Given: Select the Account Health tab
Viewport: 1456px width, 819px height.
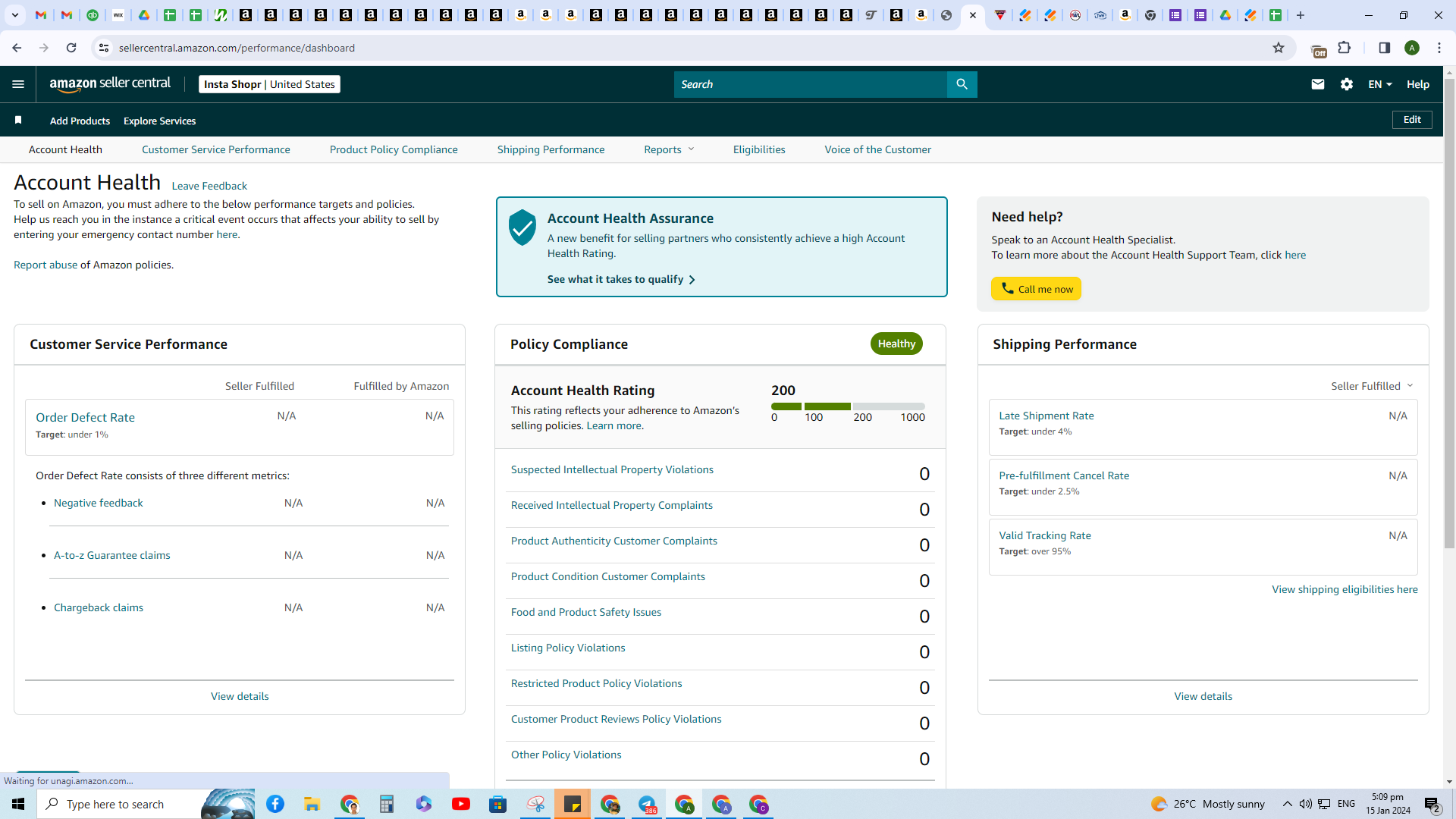Looking at the screenshot, I should click(65, 149).
